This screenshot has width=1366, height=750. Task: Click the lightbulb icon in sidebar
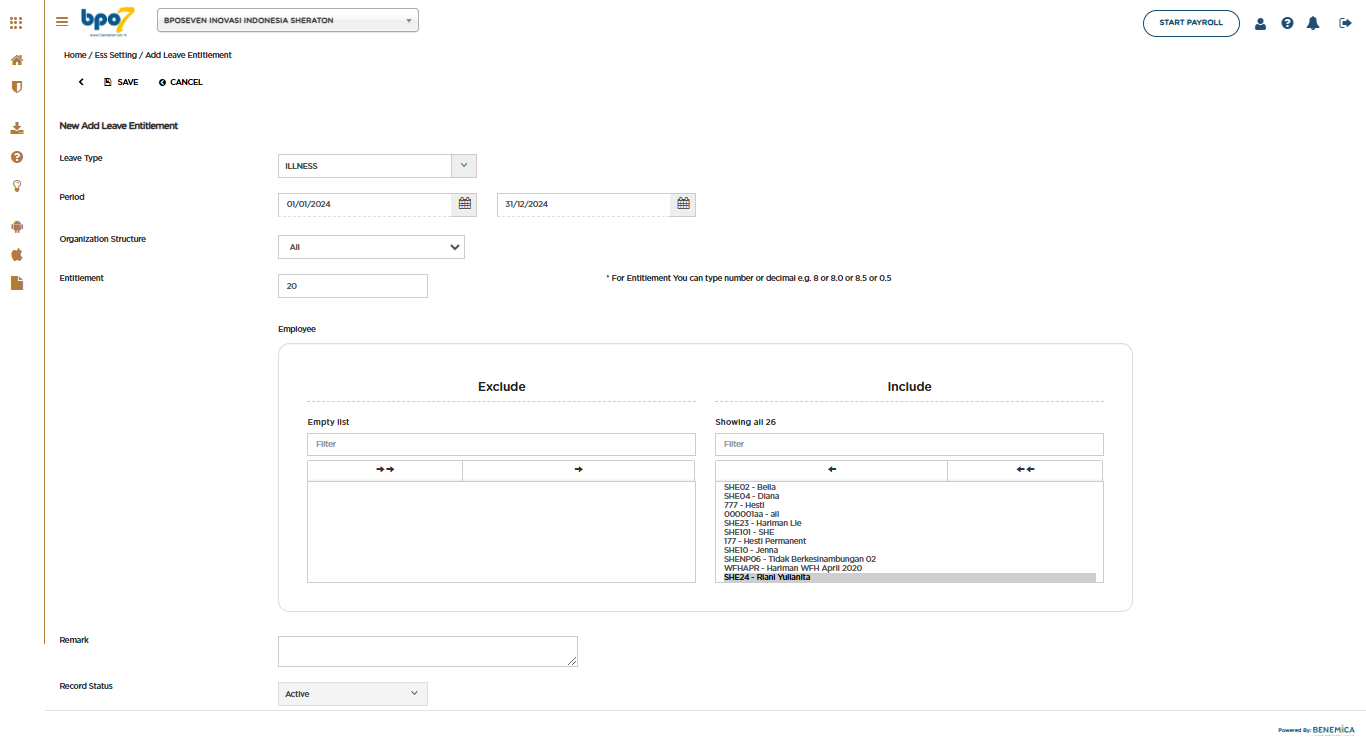coord(17,185)
